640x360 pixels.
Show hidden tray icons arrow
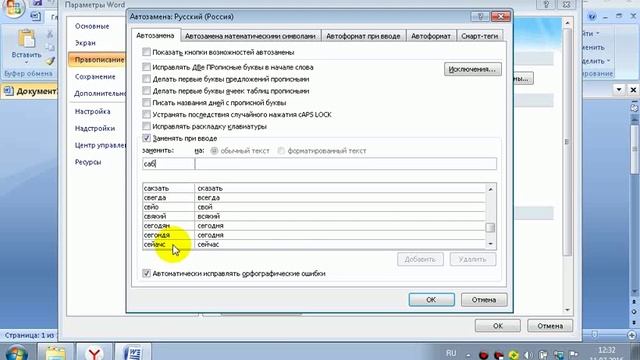468,355
